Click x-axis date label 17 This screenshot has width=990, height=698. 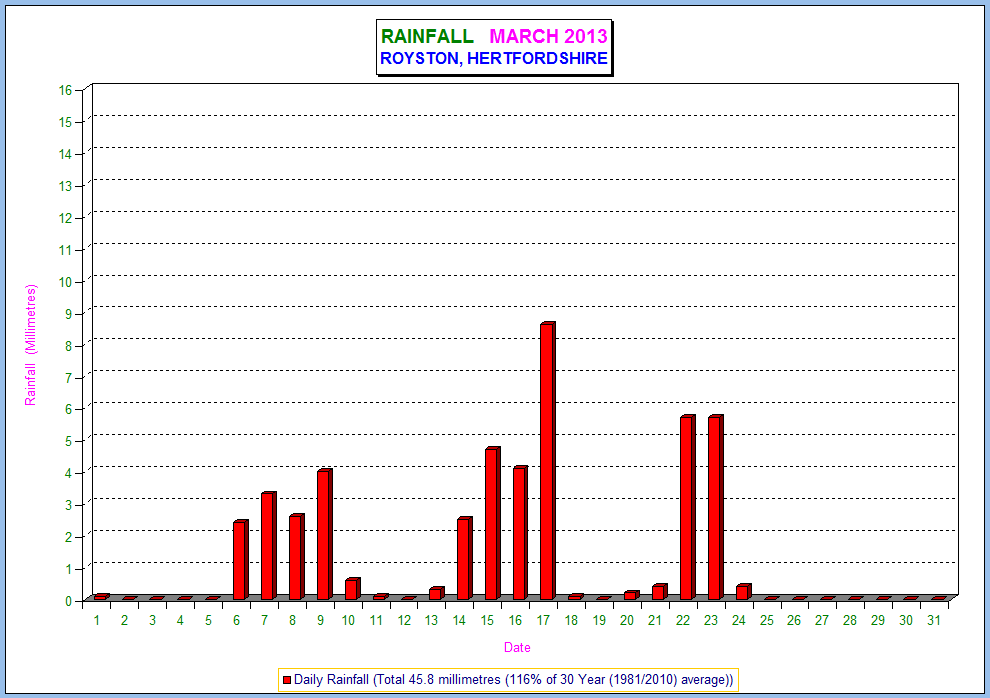tap(544, 620)
